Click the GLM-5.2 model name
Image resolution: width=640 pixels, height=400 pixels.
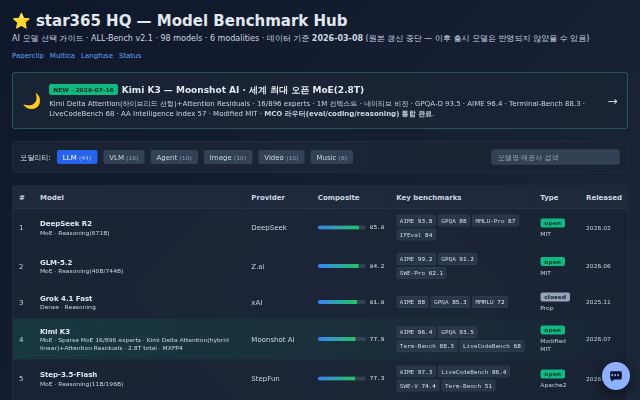pyautogui.click(x=56, y=262)
